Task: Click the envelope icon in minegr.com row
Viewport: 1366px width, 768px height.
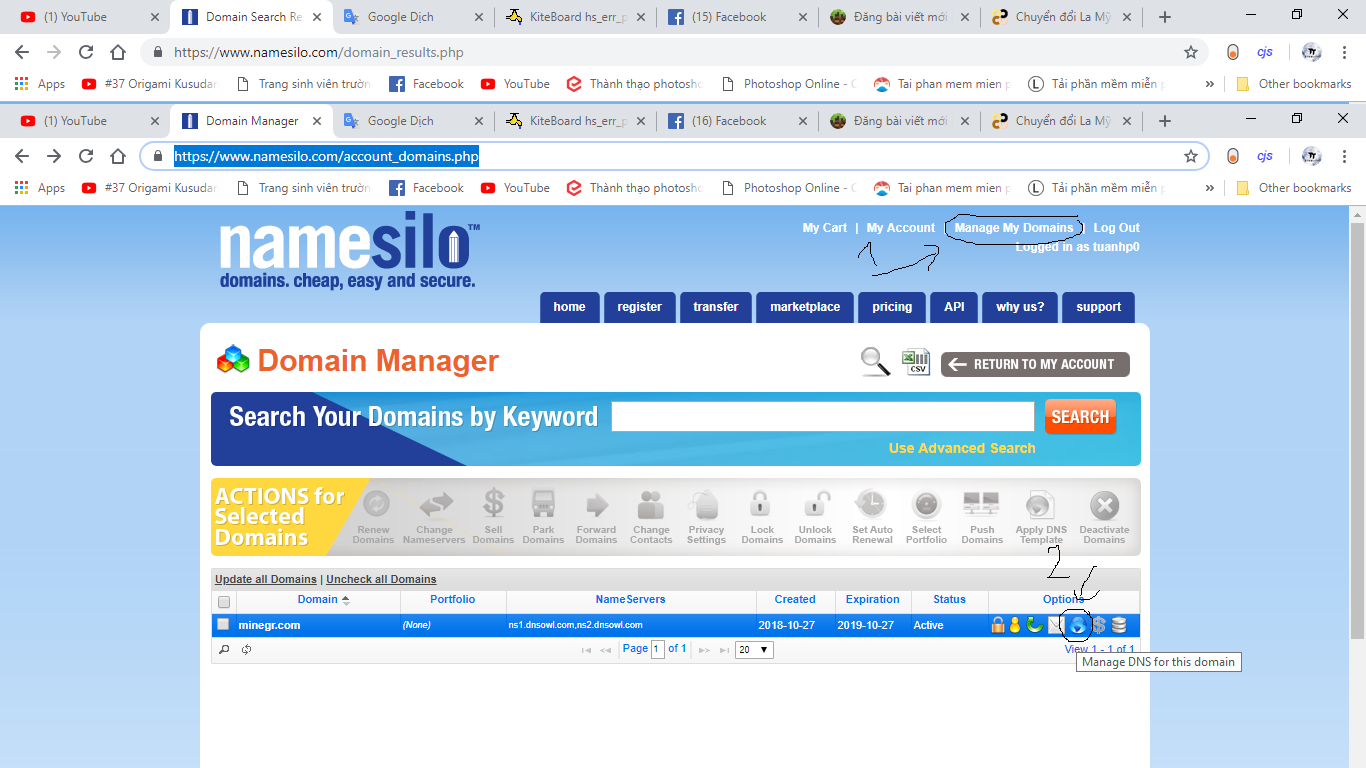Action: (x=1055, y=625)
